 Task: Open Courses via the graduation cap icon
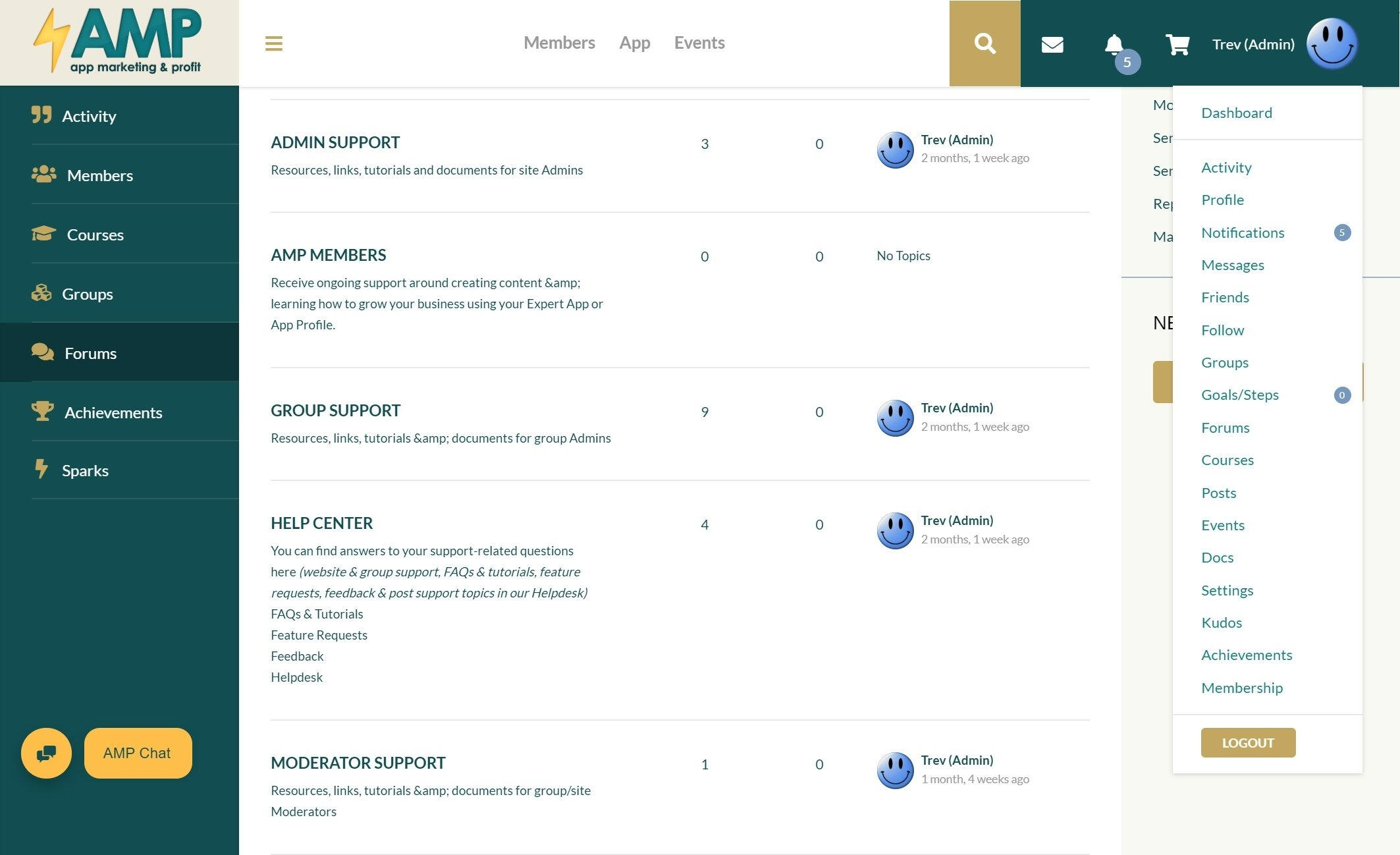click(42, 234)
